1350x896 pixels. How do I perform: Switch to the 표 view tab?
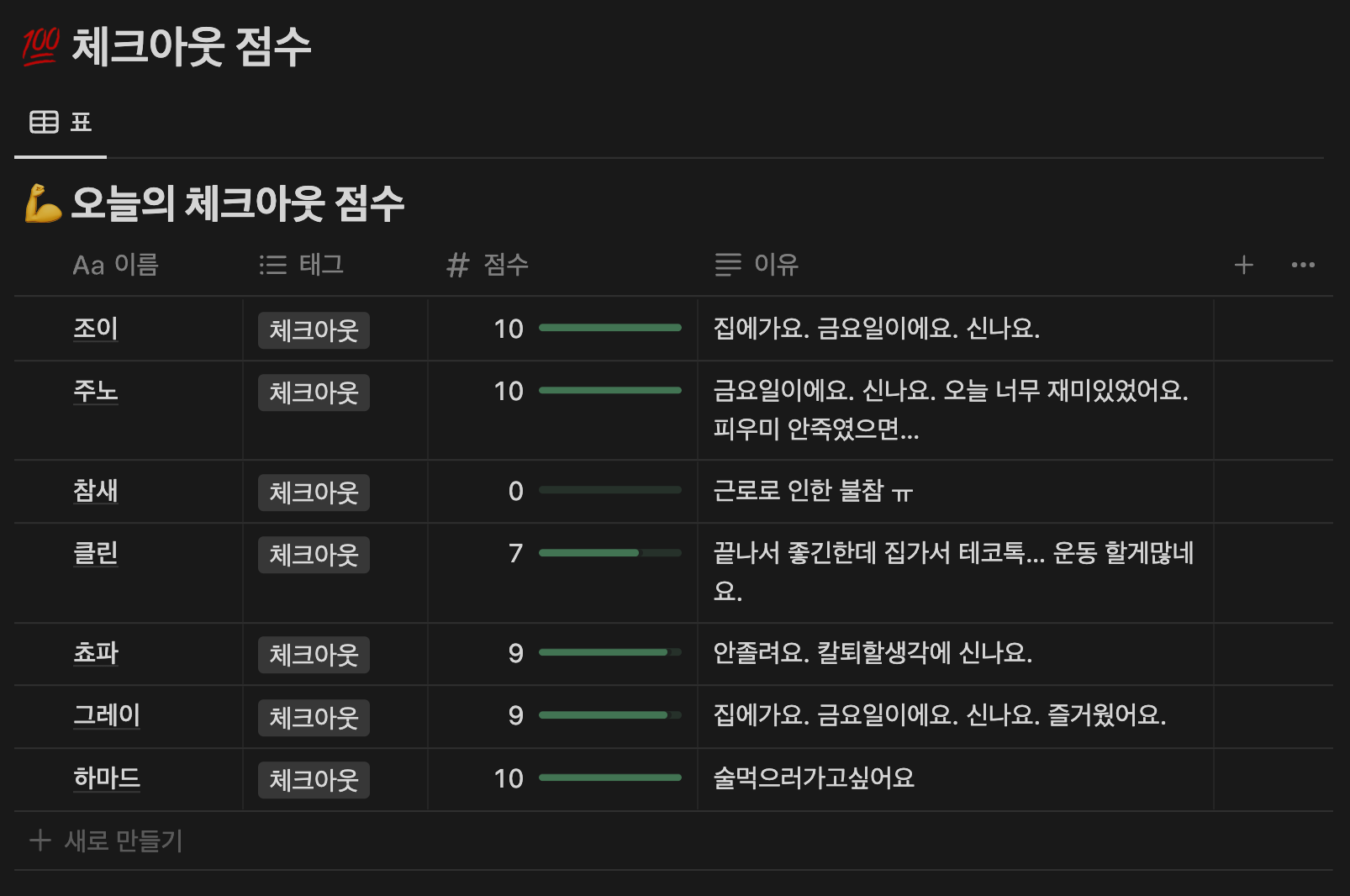pos(61,123)
